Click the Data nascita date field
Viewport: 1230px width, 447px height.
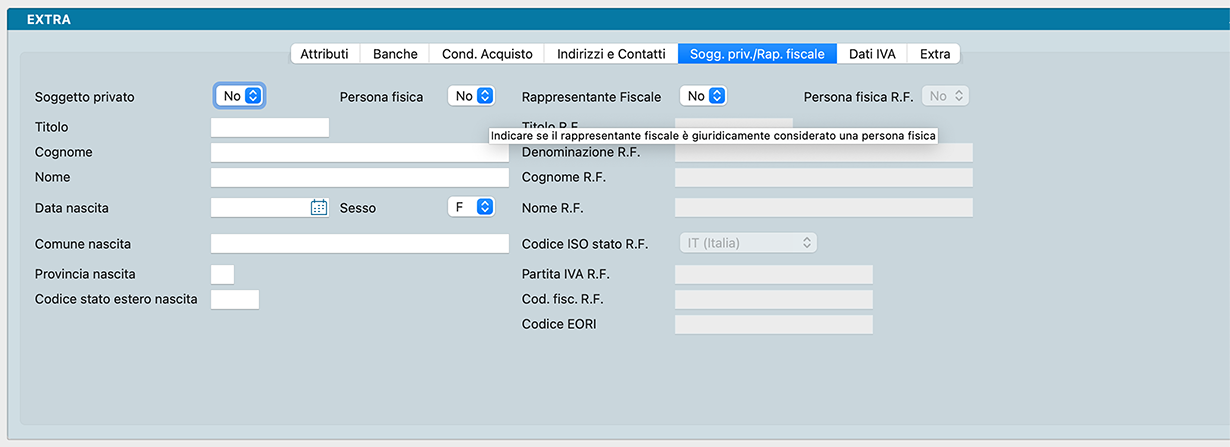(260, 208)
